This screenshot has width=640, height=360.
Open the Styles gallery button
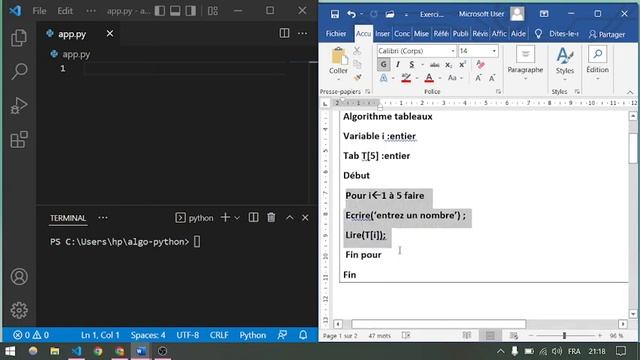[x=565, y=63]
